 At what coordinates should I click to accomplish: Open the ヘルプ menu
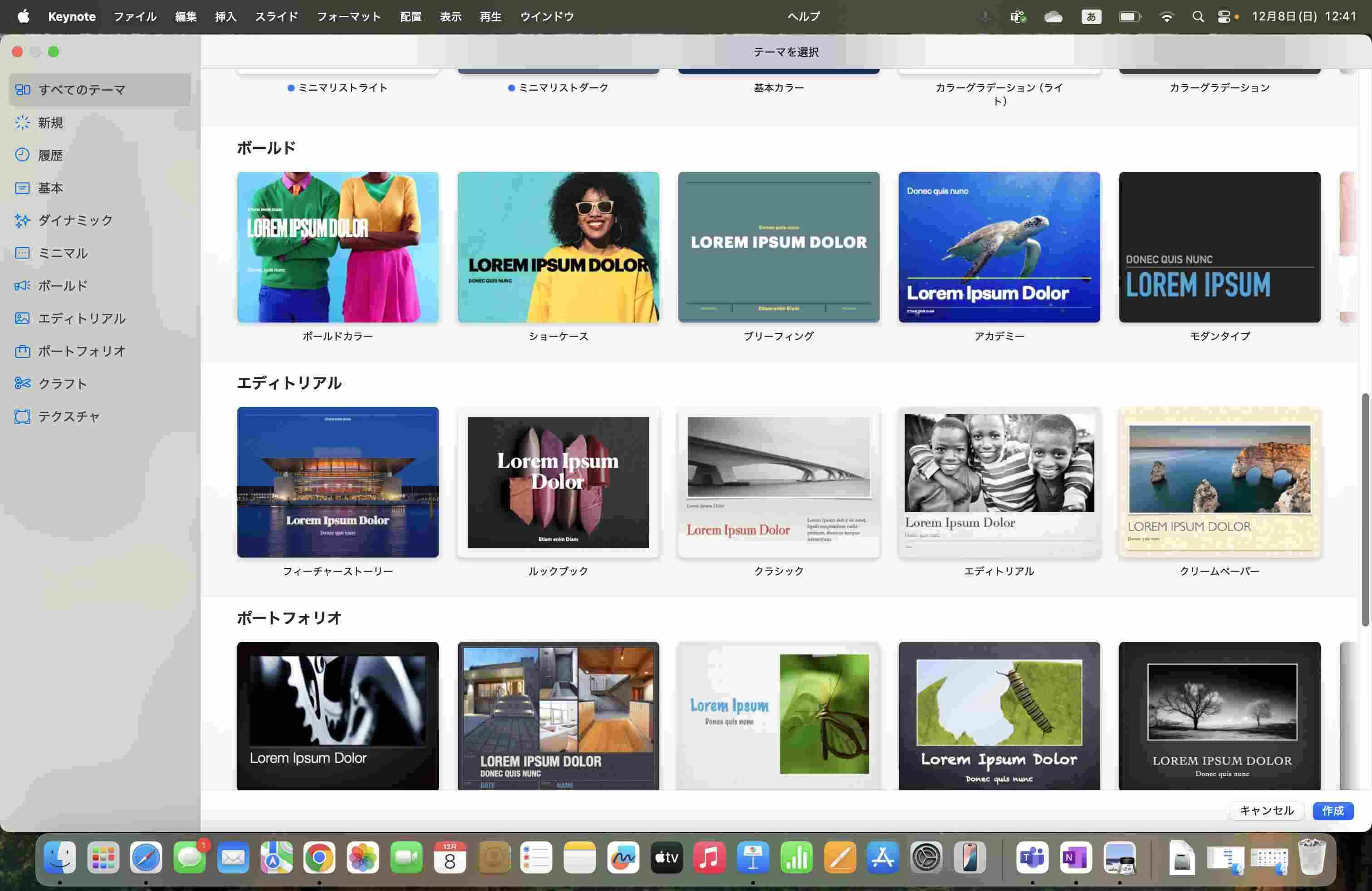tap(804, 17)
